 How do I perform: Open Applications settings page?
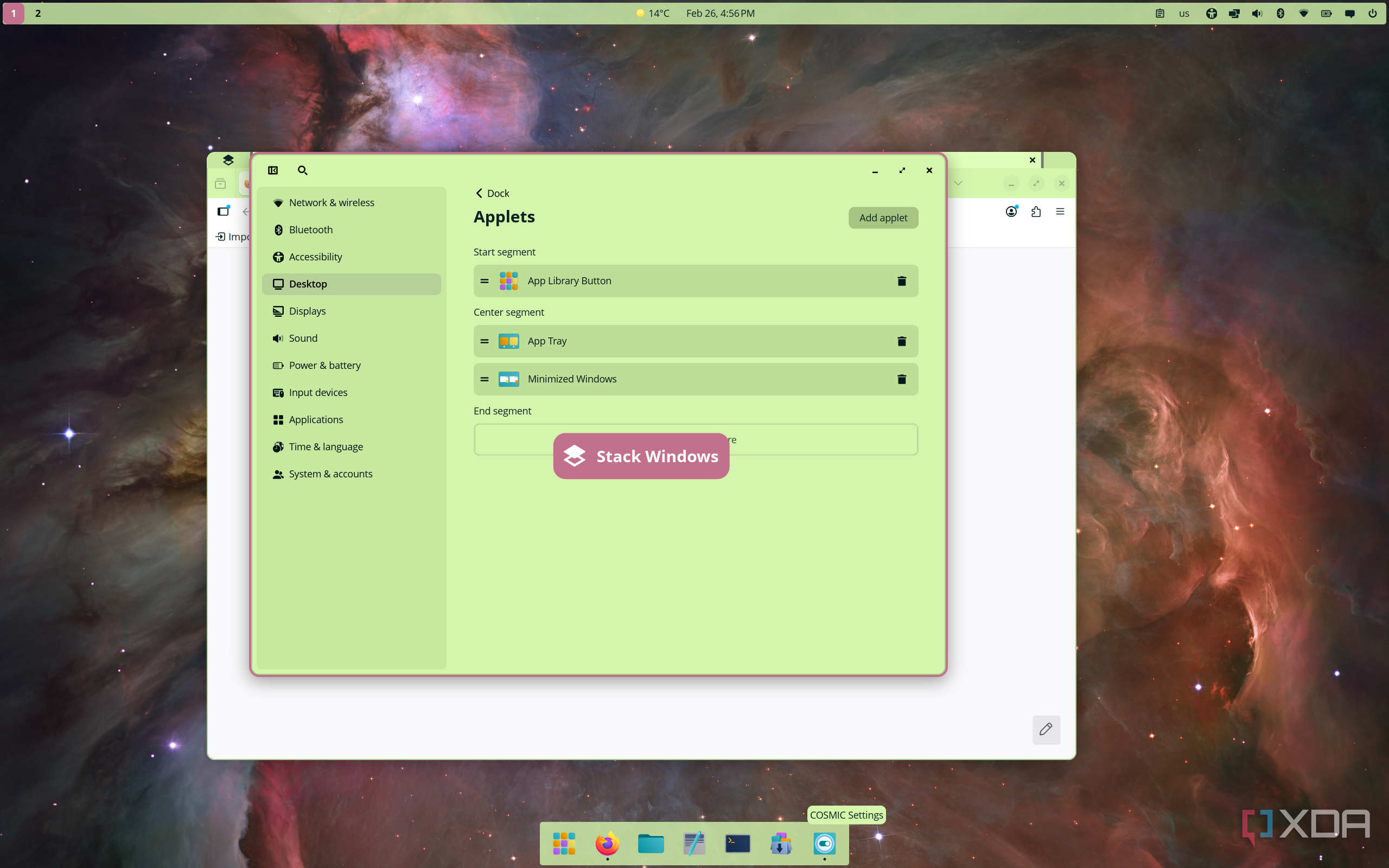pos(351,420)
